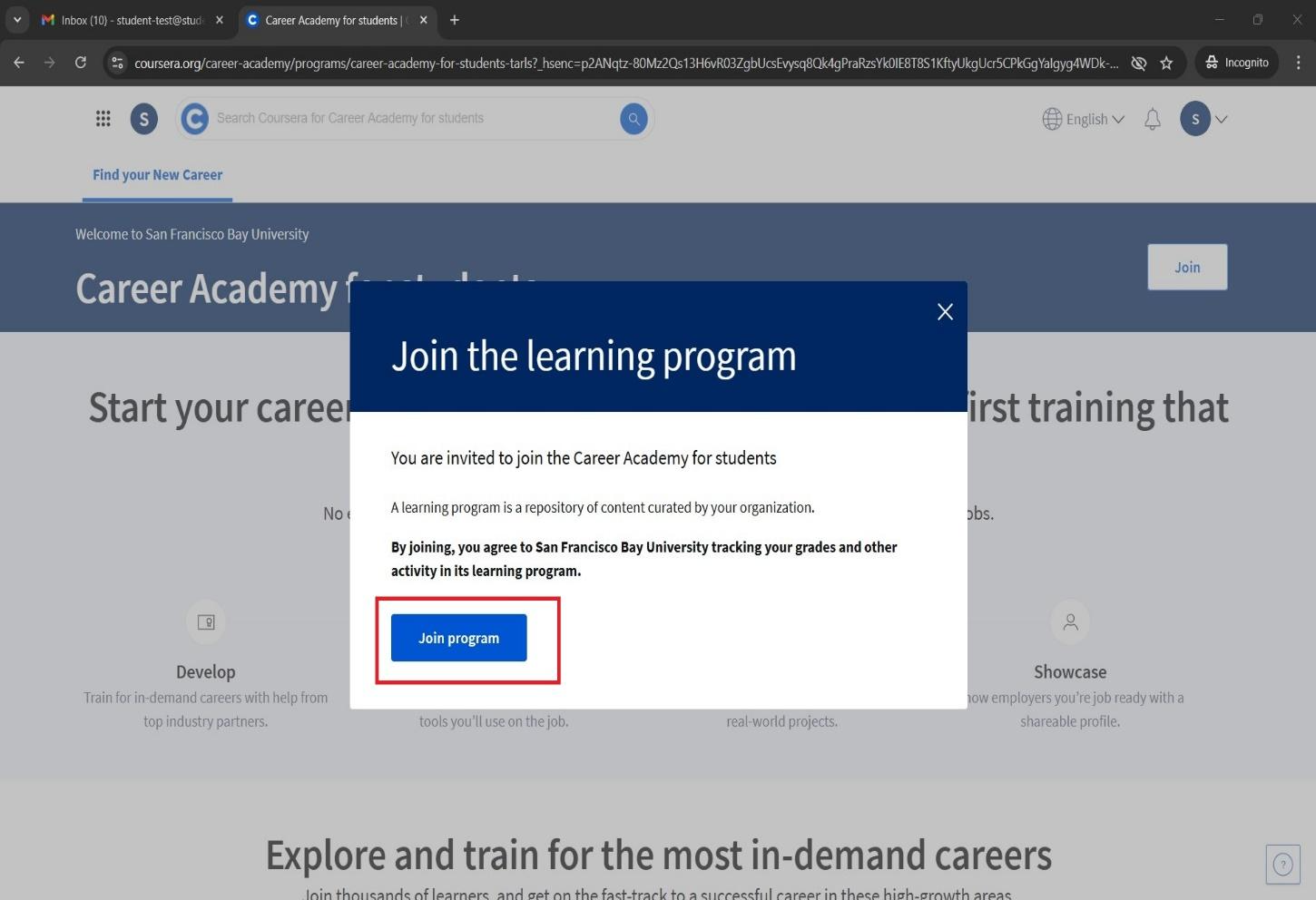The width and height of the screenshot is (1316, 900).
Task: Open the tab search dropdown arrow
Action: point(17,20)
